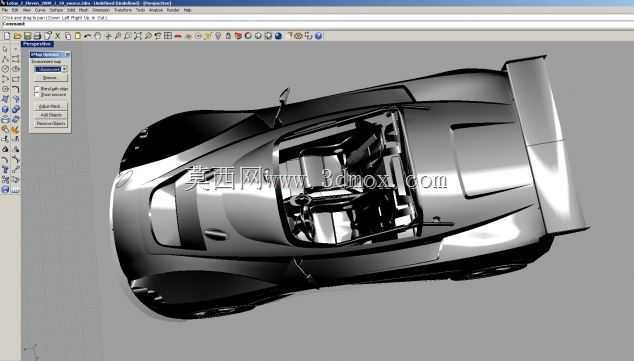Click into the Command input line
634x361 pixels.
(317, 24)
